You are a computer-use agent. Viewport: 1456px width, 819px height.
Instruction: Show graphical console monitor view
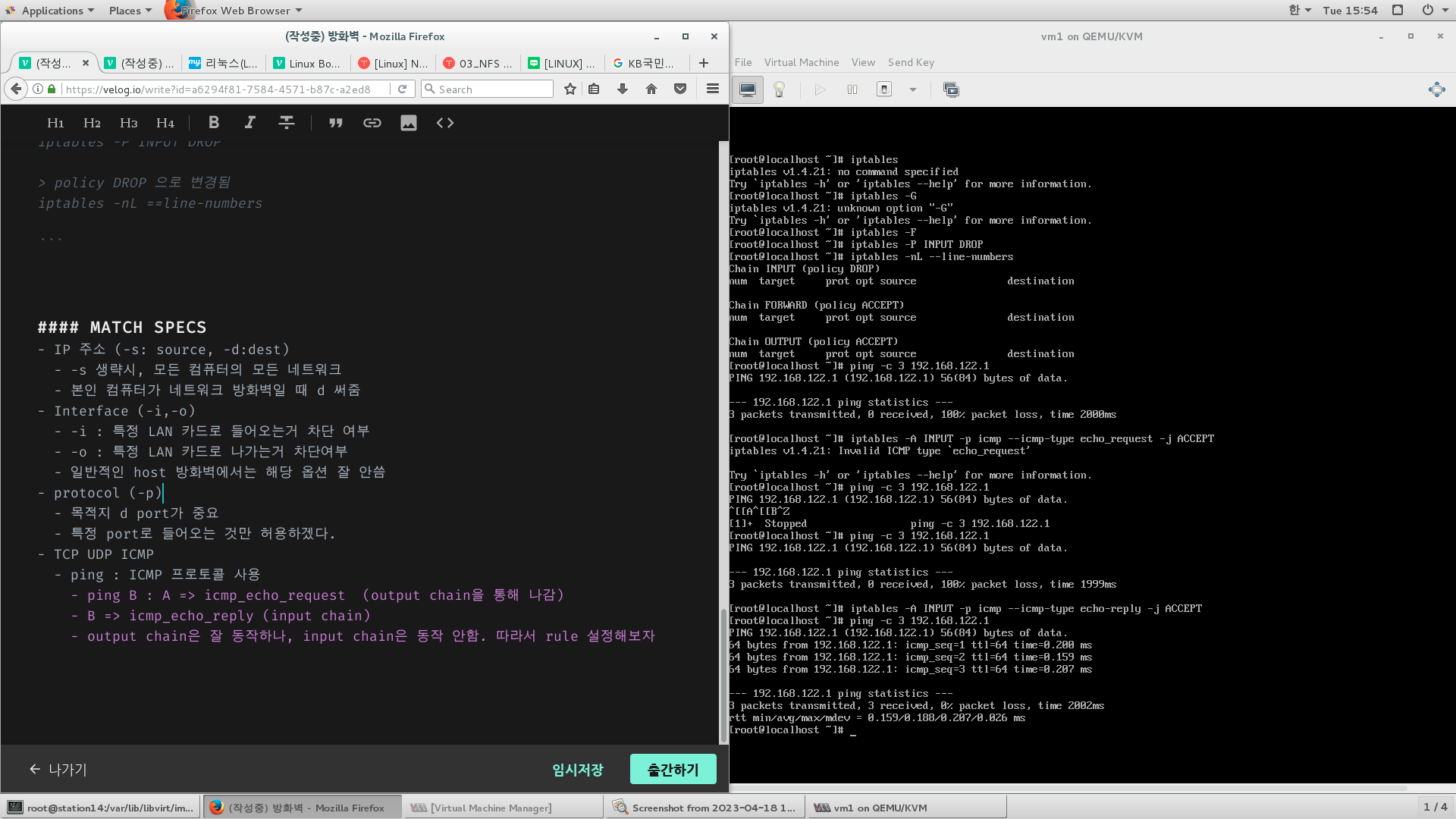pos(748,89)
